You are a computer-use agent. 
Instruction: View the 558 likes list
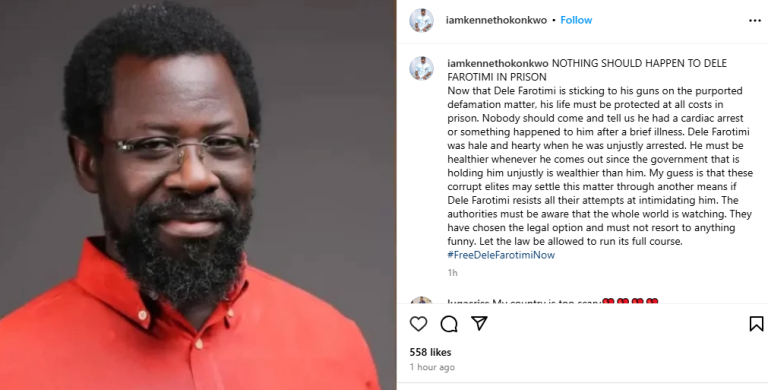pos(431,352)
